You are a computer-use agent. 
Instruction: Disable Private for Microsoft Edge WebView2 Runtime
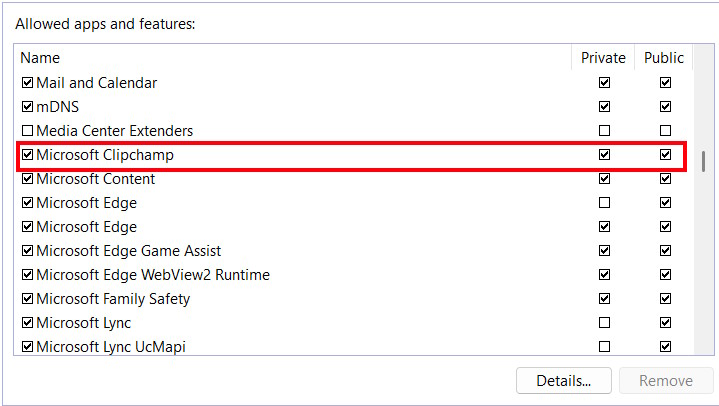604,275
